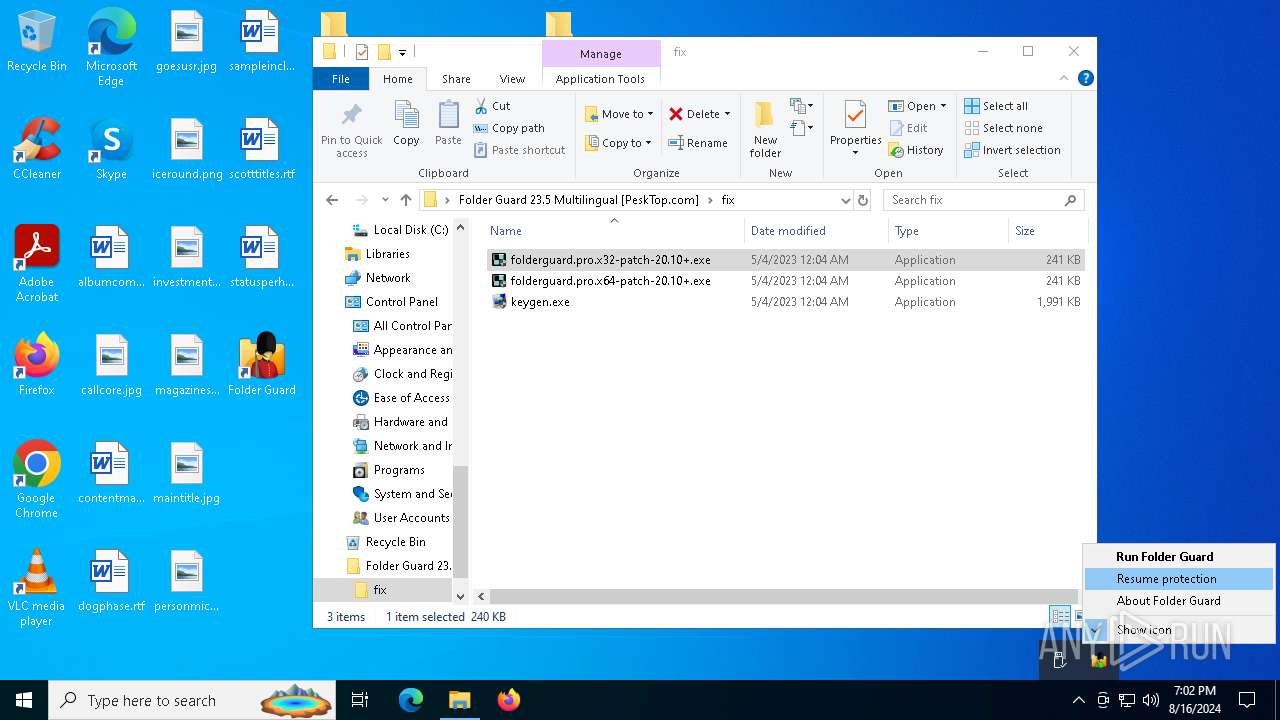Viewport: 1280px width, 720px height.
Task: Select Recycle Bin in navigation tree
Action: tap(385, 542)
